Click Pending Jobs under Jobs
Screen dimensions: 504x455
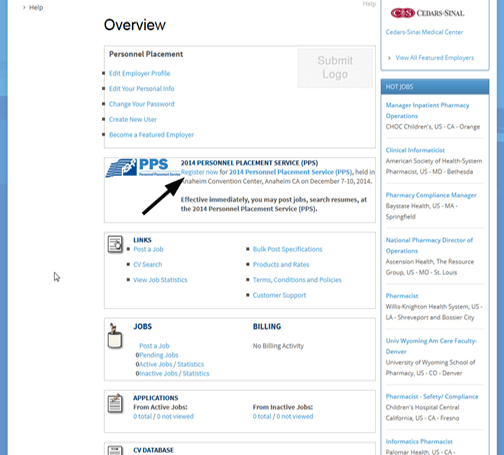point(159,355)
